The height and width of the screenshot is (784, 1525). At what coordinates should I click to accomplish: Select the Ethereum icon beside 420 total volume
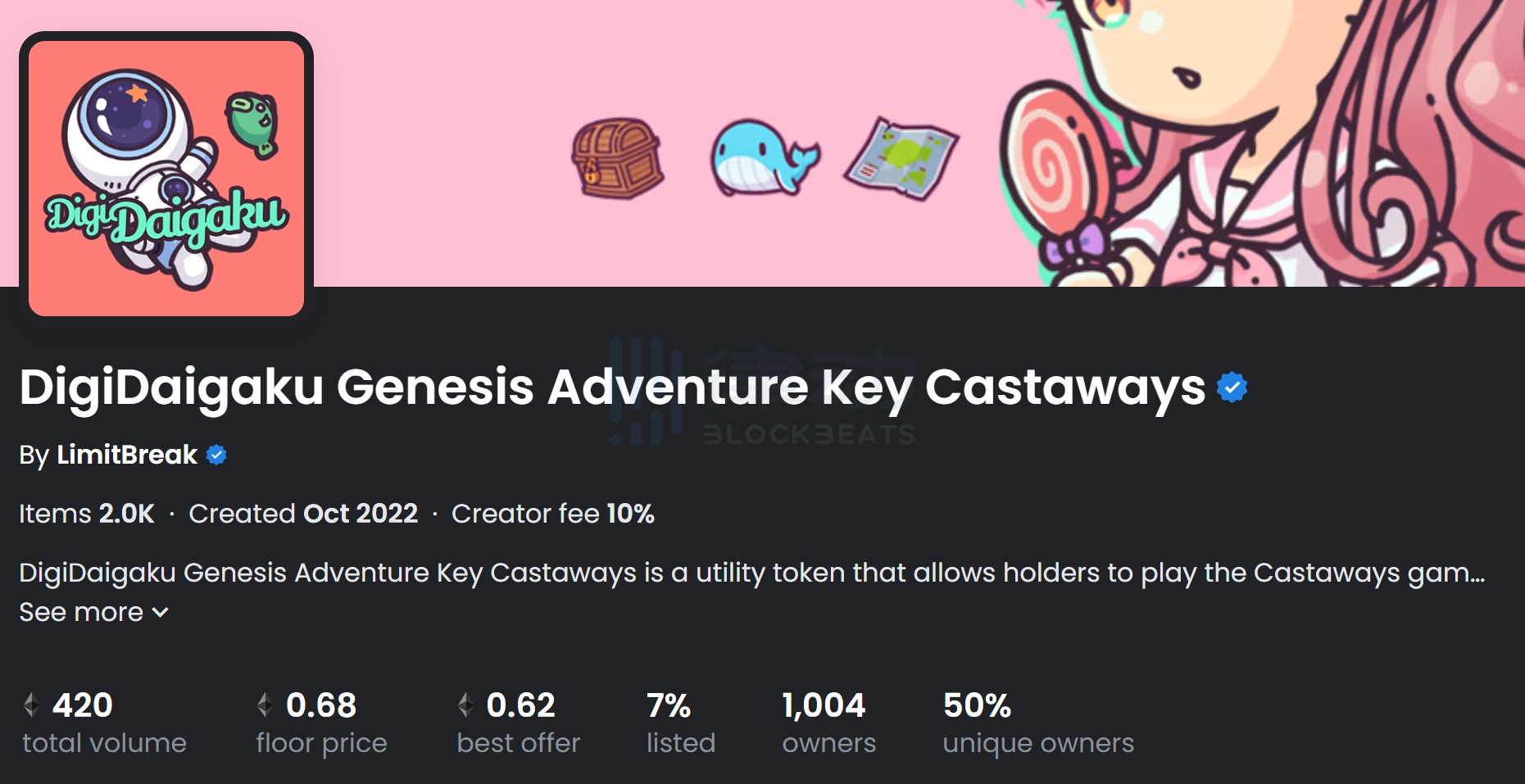(x=32, y=705)
